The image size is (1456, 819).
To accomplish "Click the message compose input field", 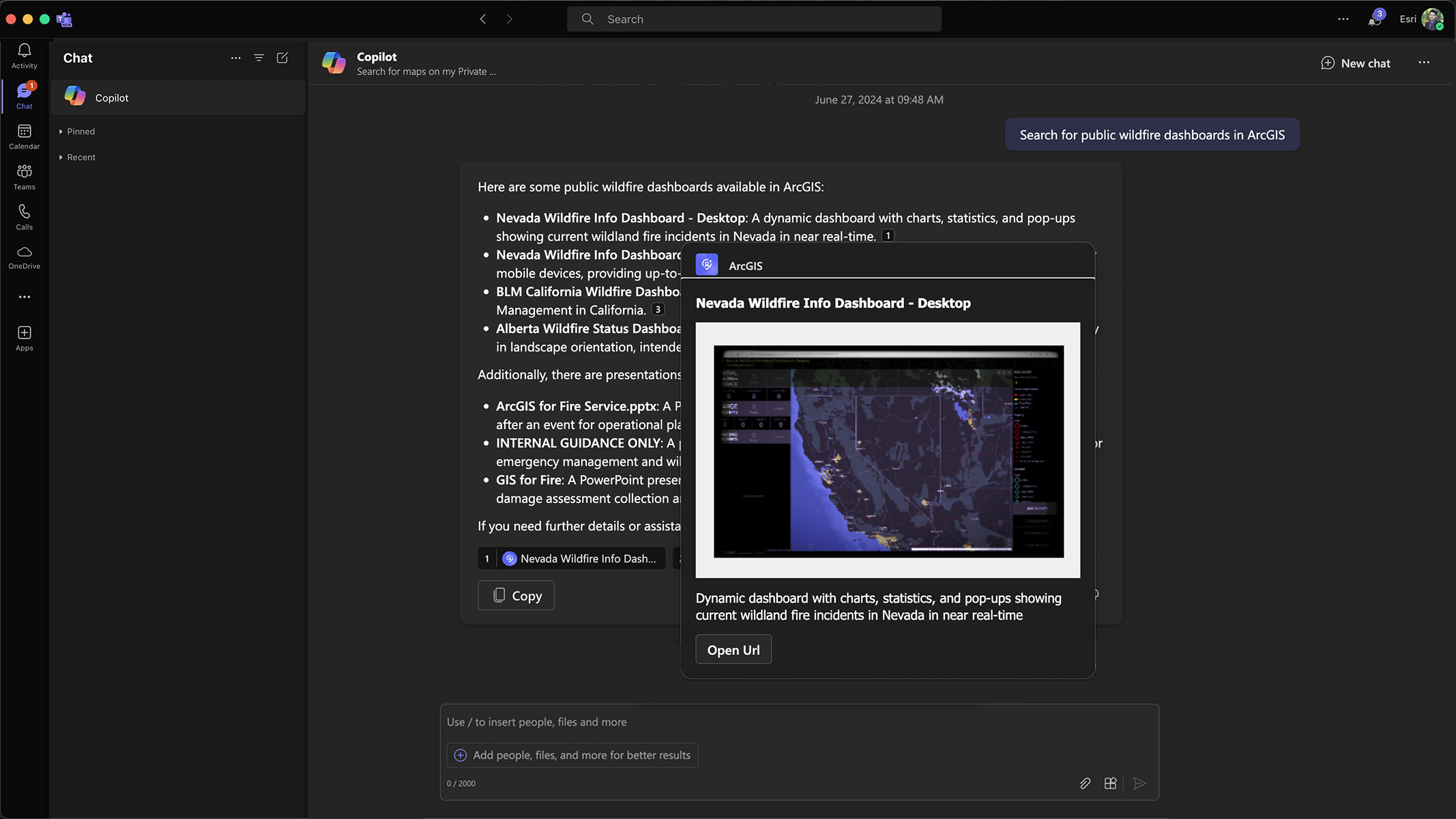I will pos(798,722).
